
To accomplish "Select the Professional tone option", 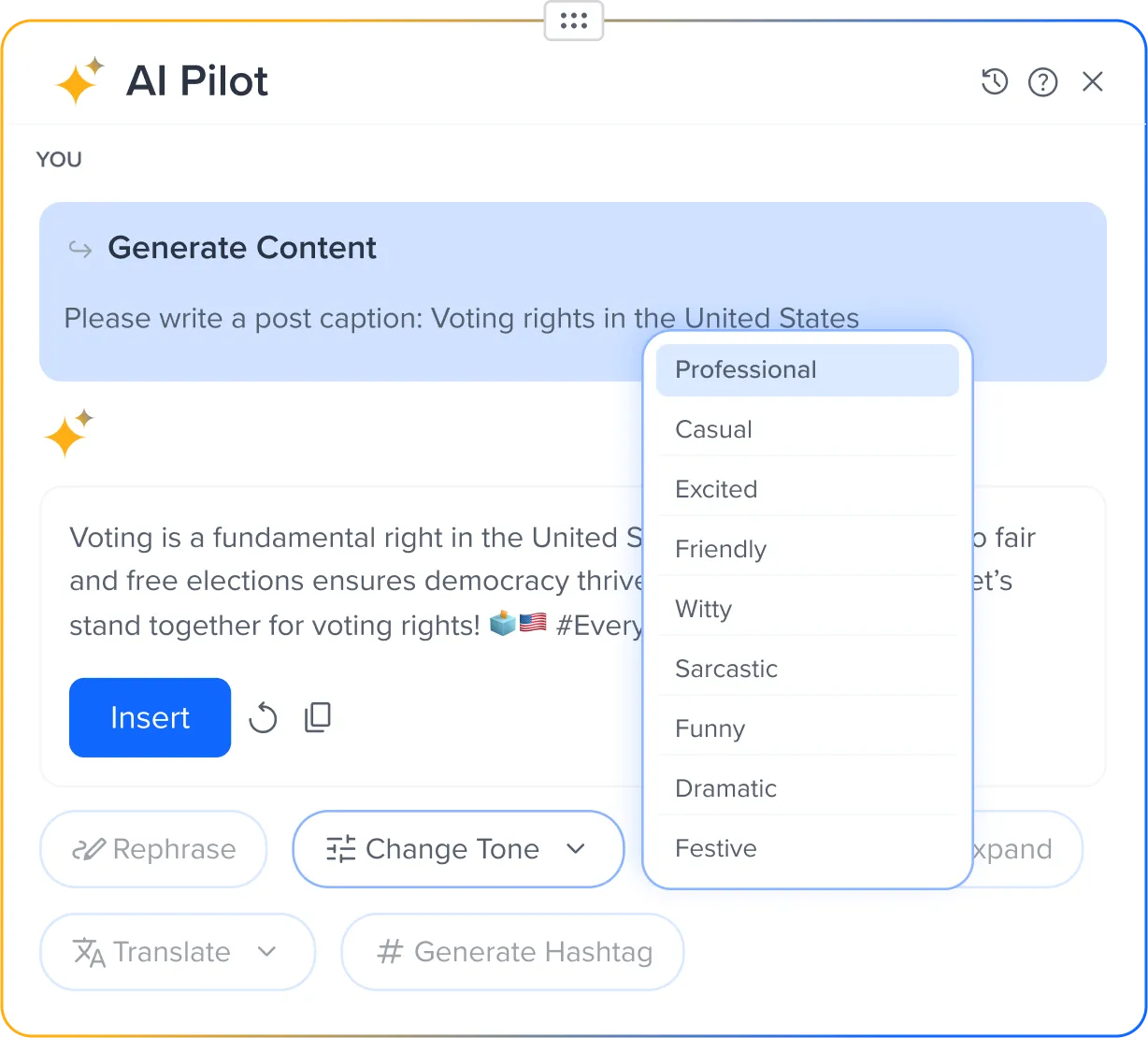I will point(807,370).
